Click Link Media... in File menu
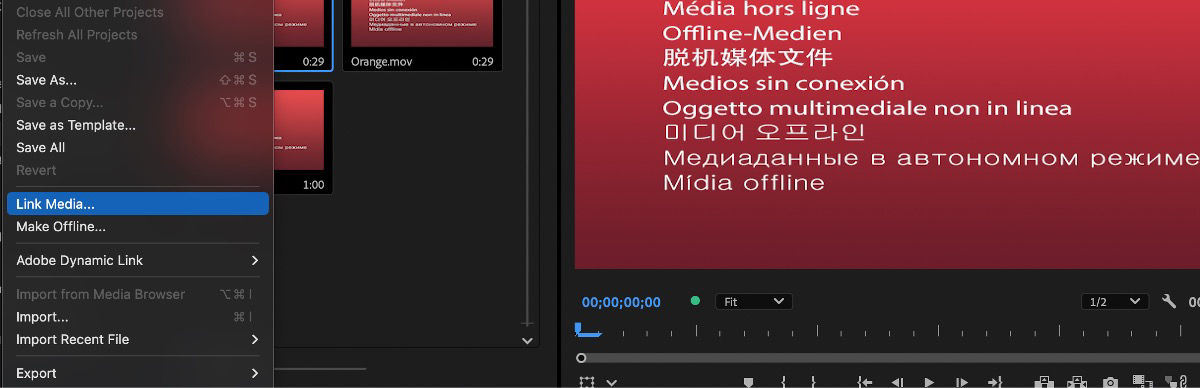 137,203
